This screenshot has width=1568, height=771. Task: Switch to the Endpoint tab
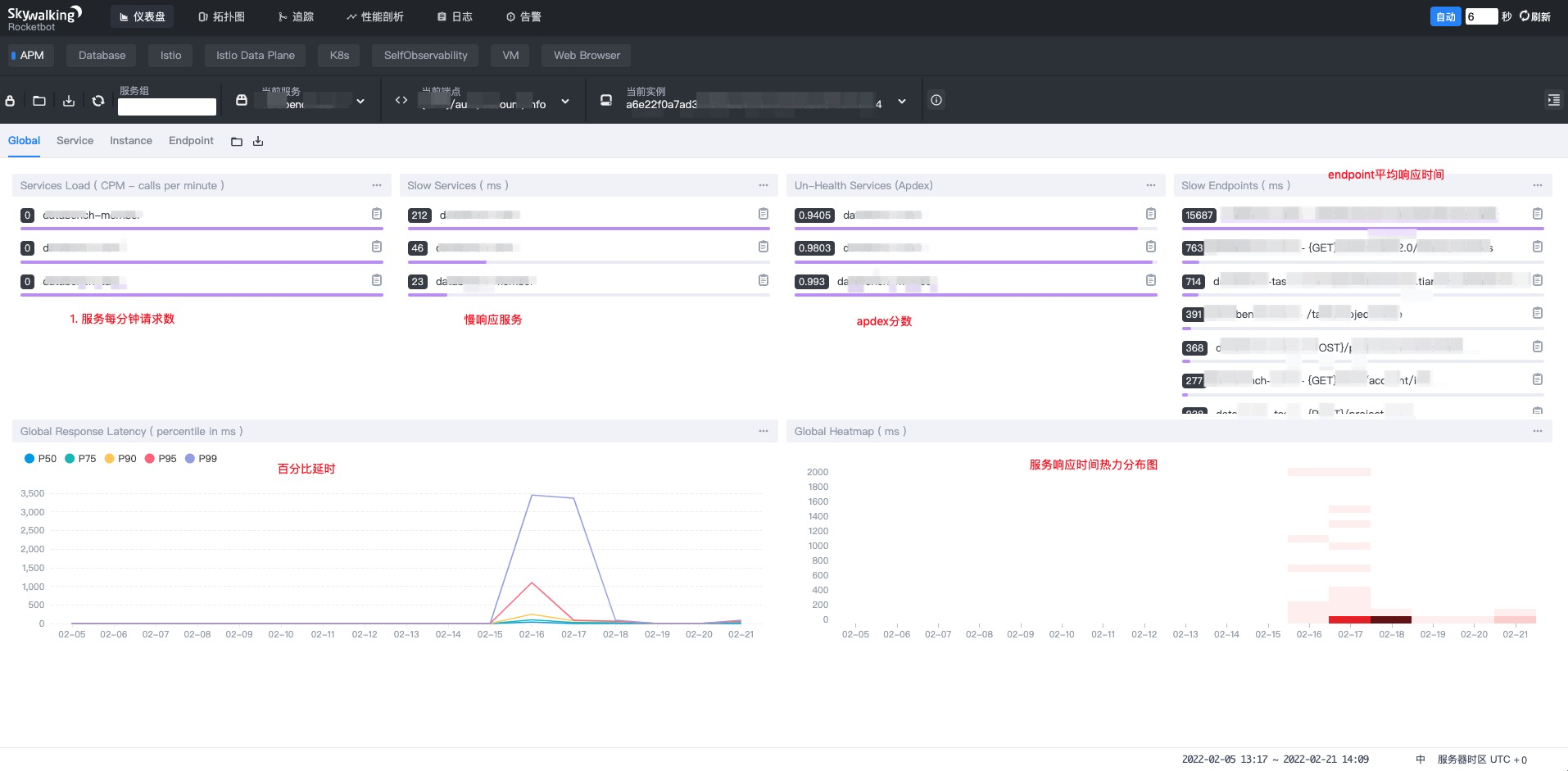191,141
